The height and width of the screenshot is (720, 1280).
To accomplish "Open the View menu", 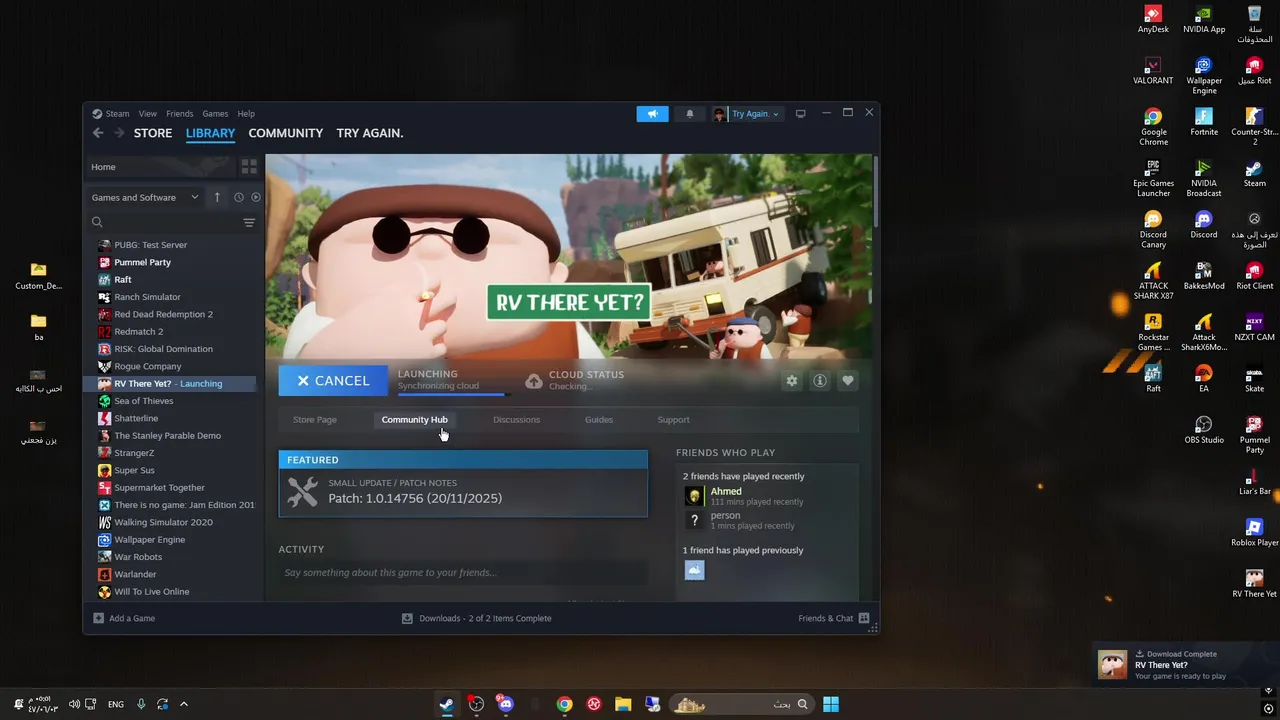I will click(x=148, y=114).
